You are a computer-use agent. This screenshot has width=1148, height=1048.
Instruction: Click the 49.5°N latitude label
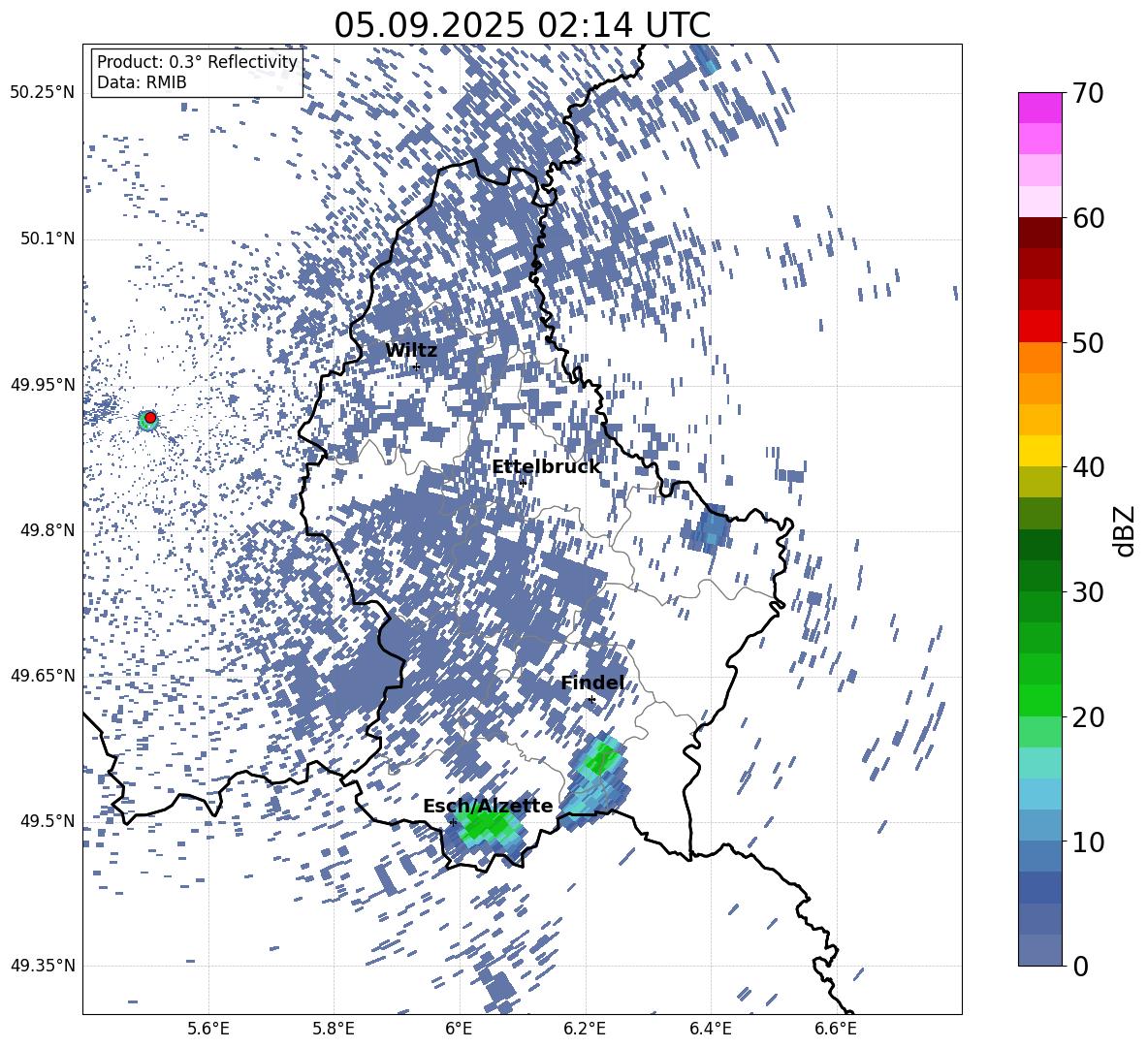click(48, 820)
